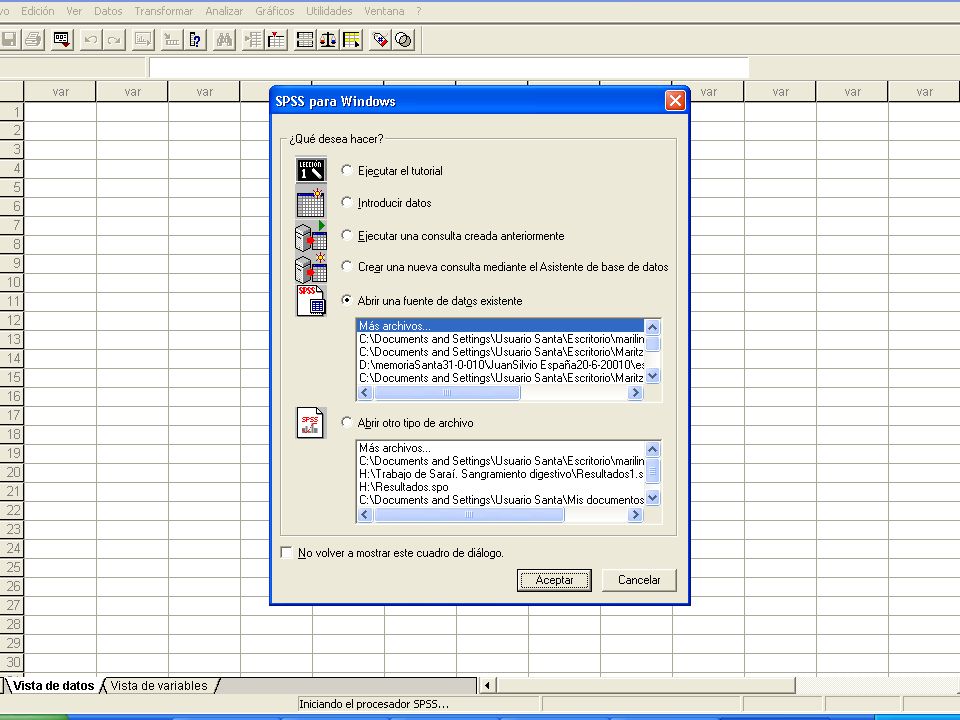
Task: Select Ejecutar el tutorial radio button
Action: tap(347, 170)
